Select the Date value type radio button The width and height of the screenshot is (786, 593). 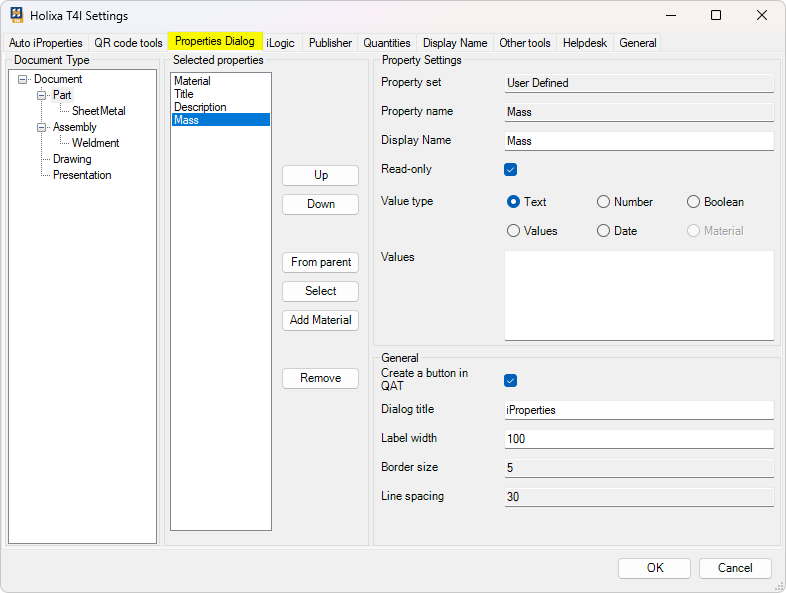click(603, 231)
